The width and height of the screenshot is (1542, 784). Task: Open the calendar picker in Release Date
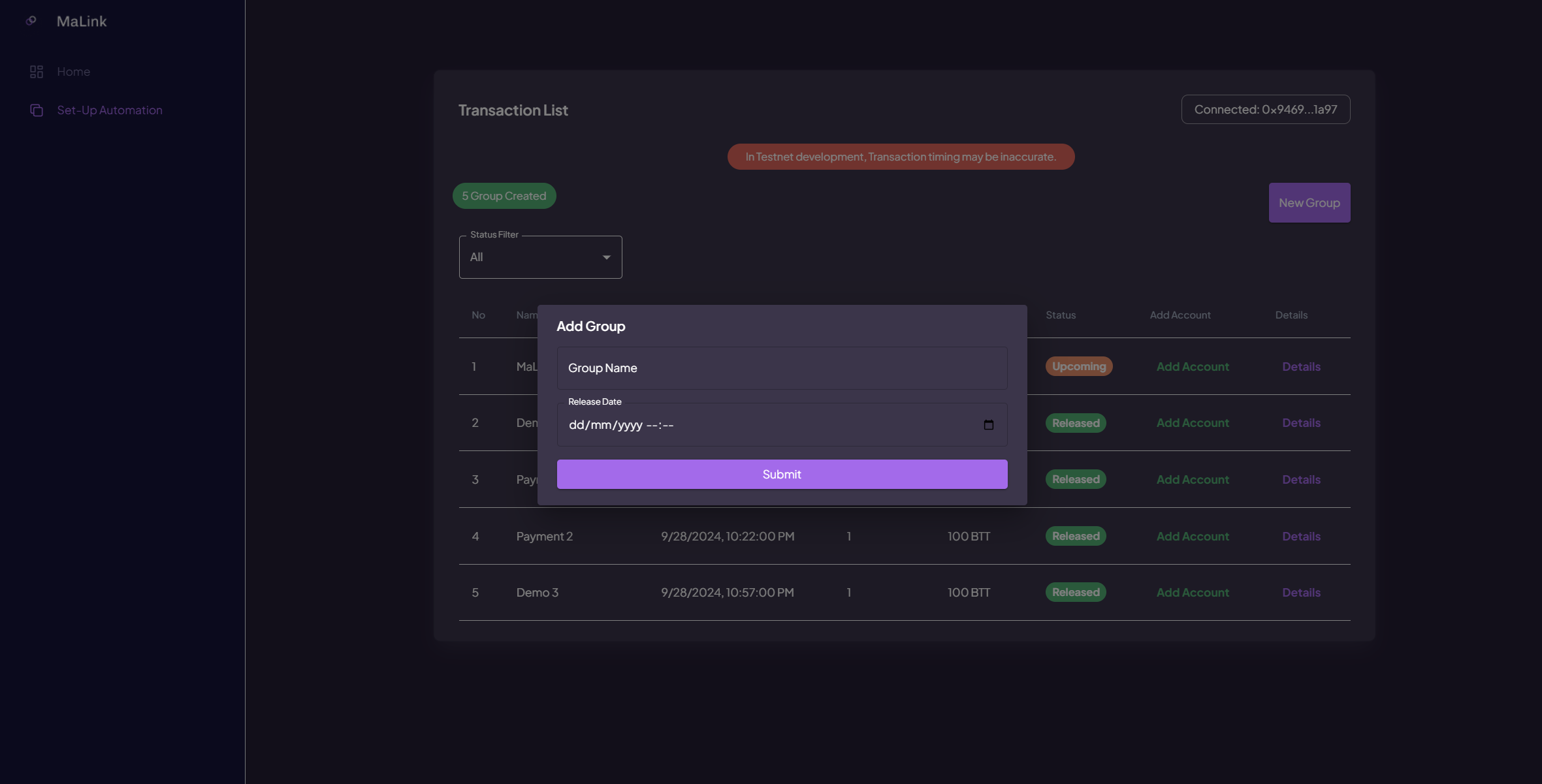(x=988, y=425)
